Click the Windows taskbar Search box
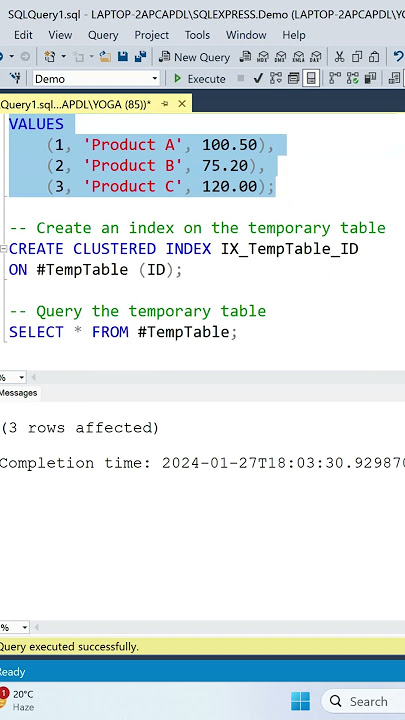Screen dimensions: 405x720 point(363,701)
